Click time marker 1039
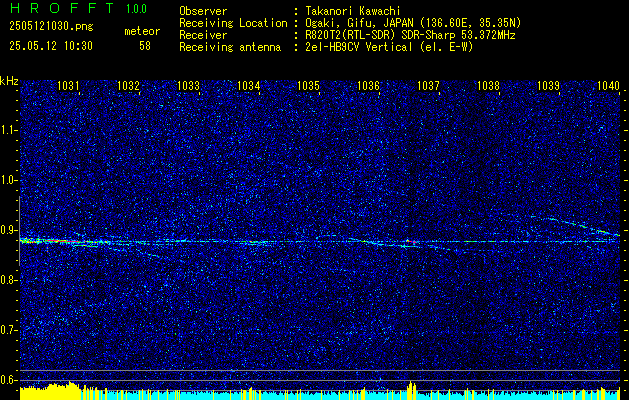This screenshot has height=400, width=629. pos(548,85)
